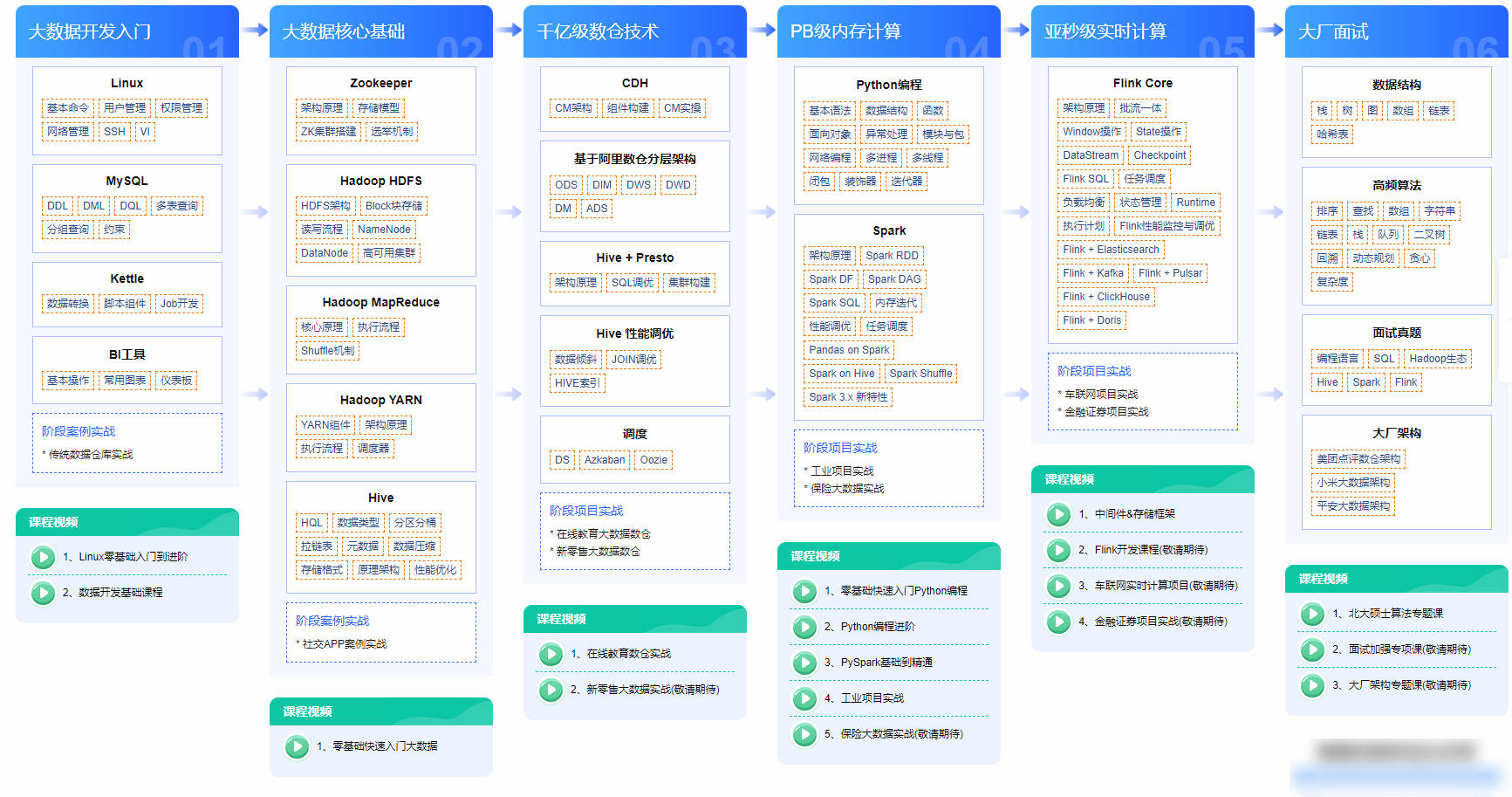This screenshot has height=797, width=1512.
Task: Click the Spark RDD tag
Action: (x=892, y=256)
